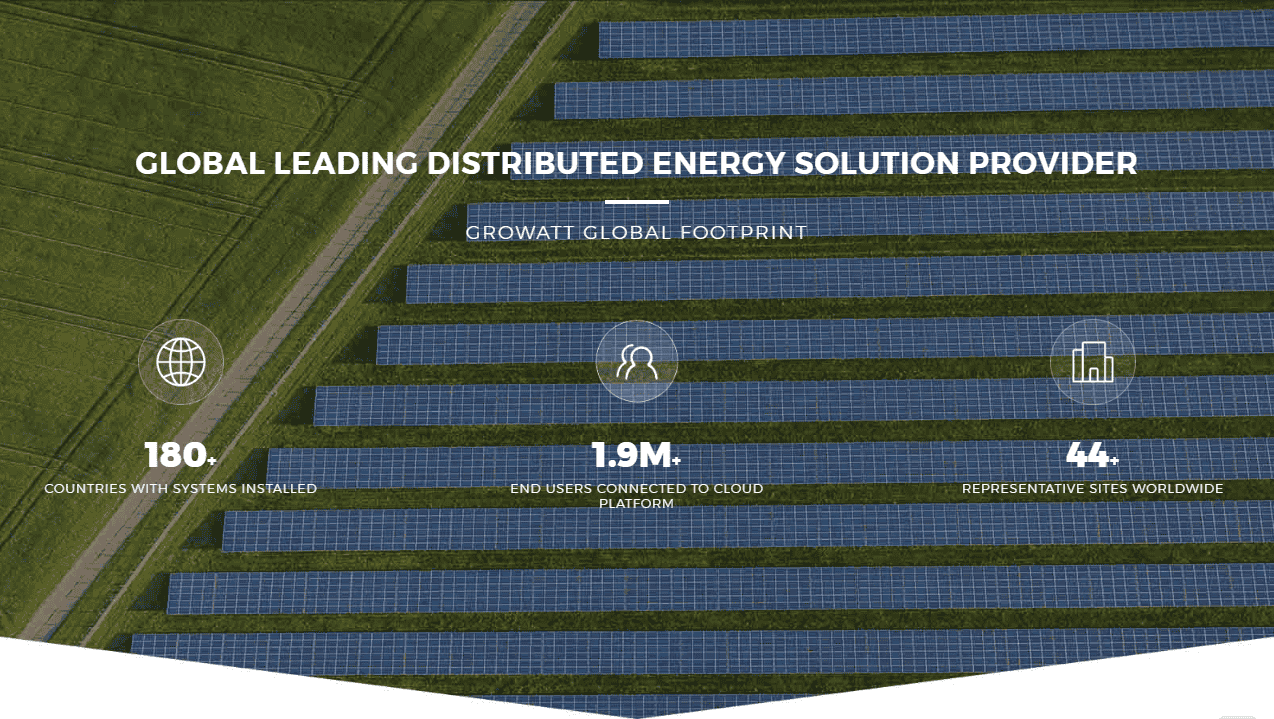Click the users icon above 1.9M+
Image resolution: width=1274 pixels, height=719 pixels.
(x=637, y=361)
